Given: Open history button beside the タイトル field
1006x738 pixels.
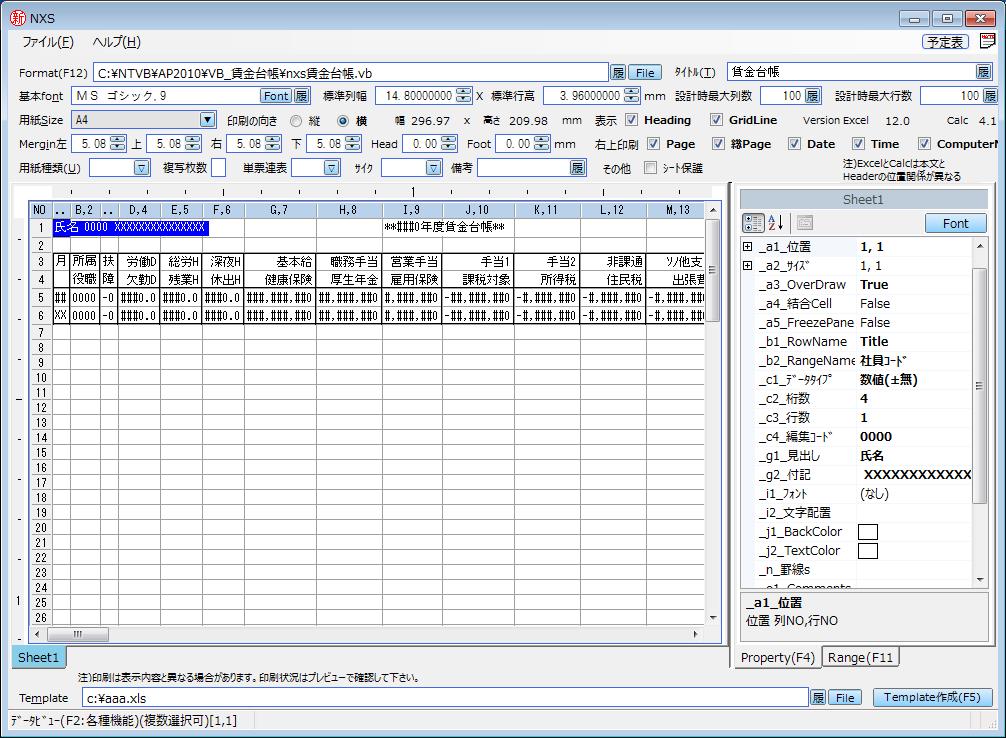Looking at the screenshot, I should click(x=984, y=72).
